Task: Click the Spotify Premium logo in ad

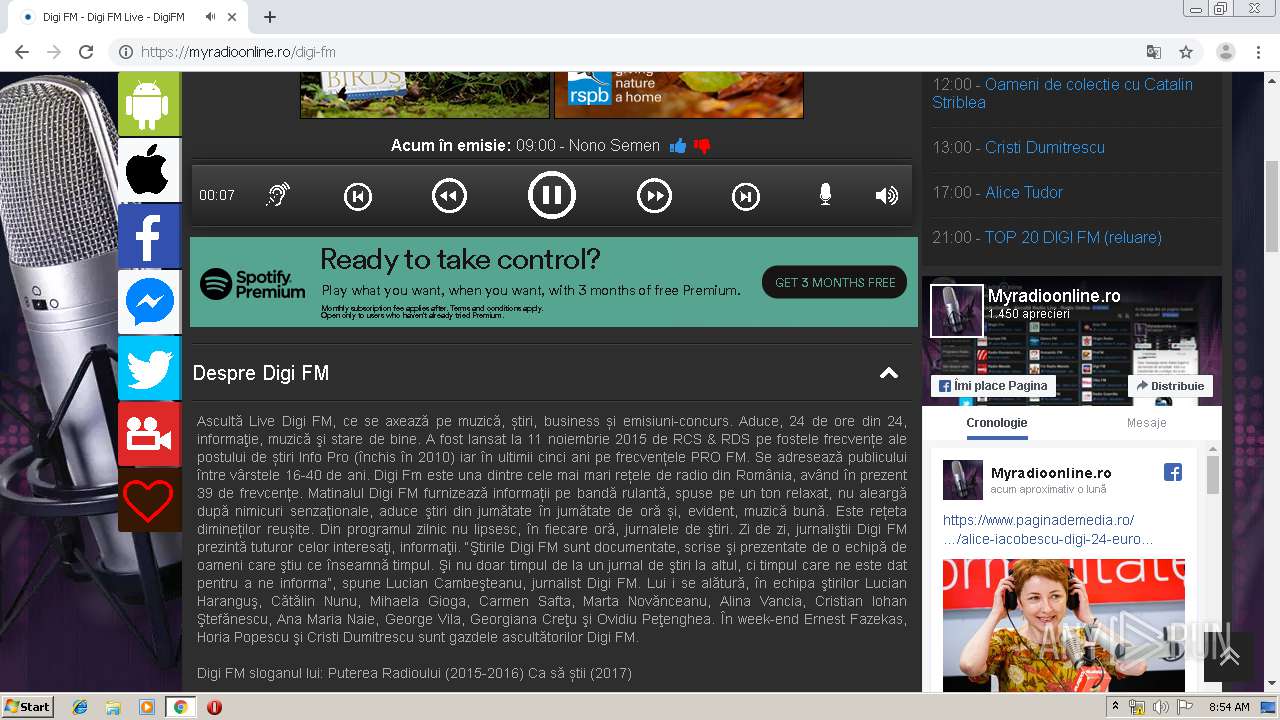Action: pyautogui.click(x=253, y=284)
